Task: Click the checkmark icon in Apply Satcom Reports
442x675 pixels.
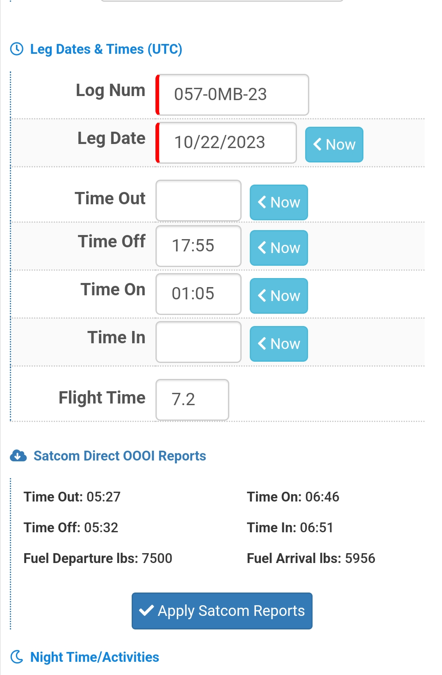Action: click(146, 610)
